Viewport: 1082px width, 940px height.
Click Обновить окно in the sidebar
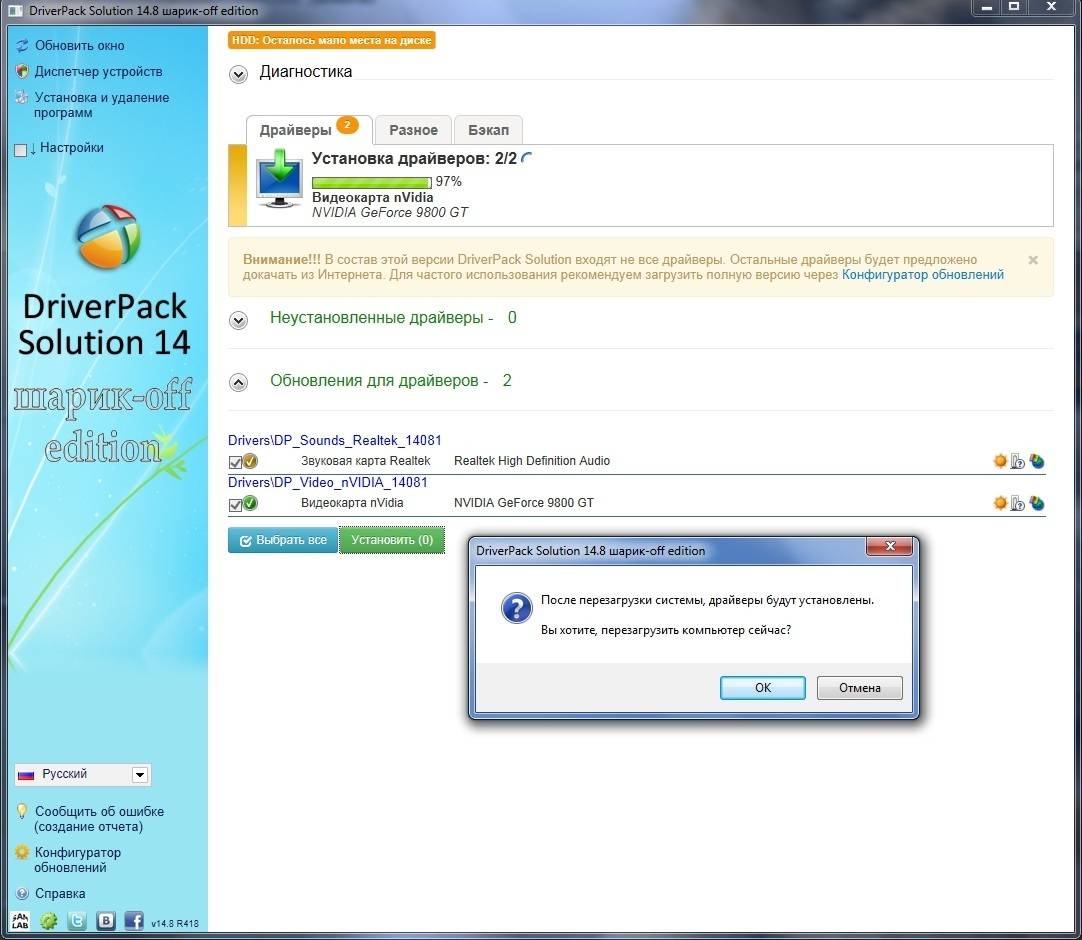[79, 46]
